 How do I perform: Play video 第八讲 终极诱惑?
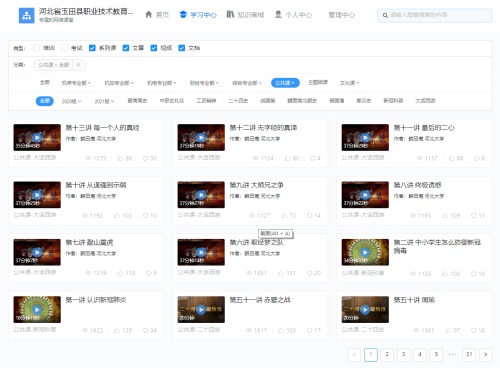coord(365,195)
